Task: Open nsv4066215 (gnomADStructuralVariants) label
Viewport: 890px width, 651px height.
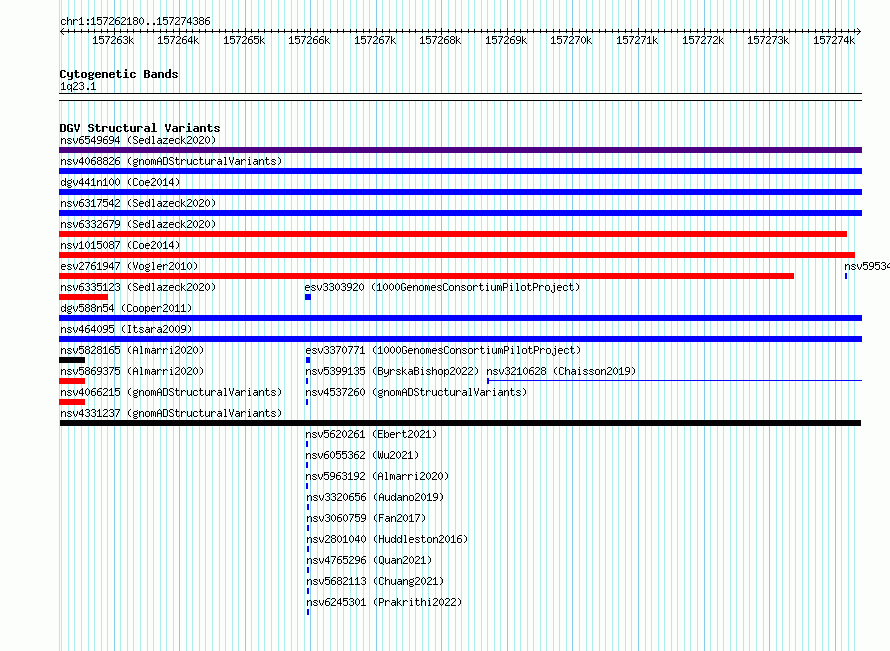Action: pos(171,392)
